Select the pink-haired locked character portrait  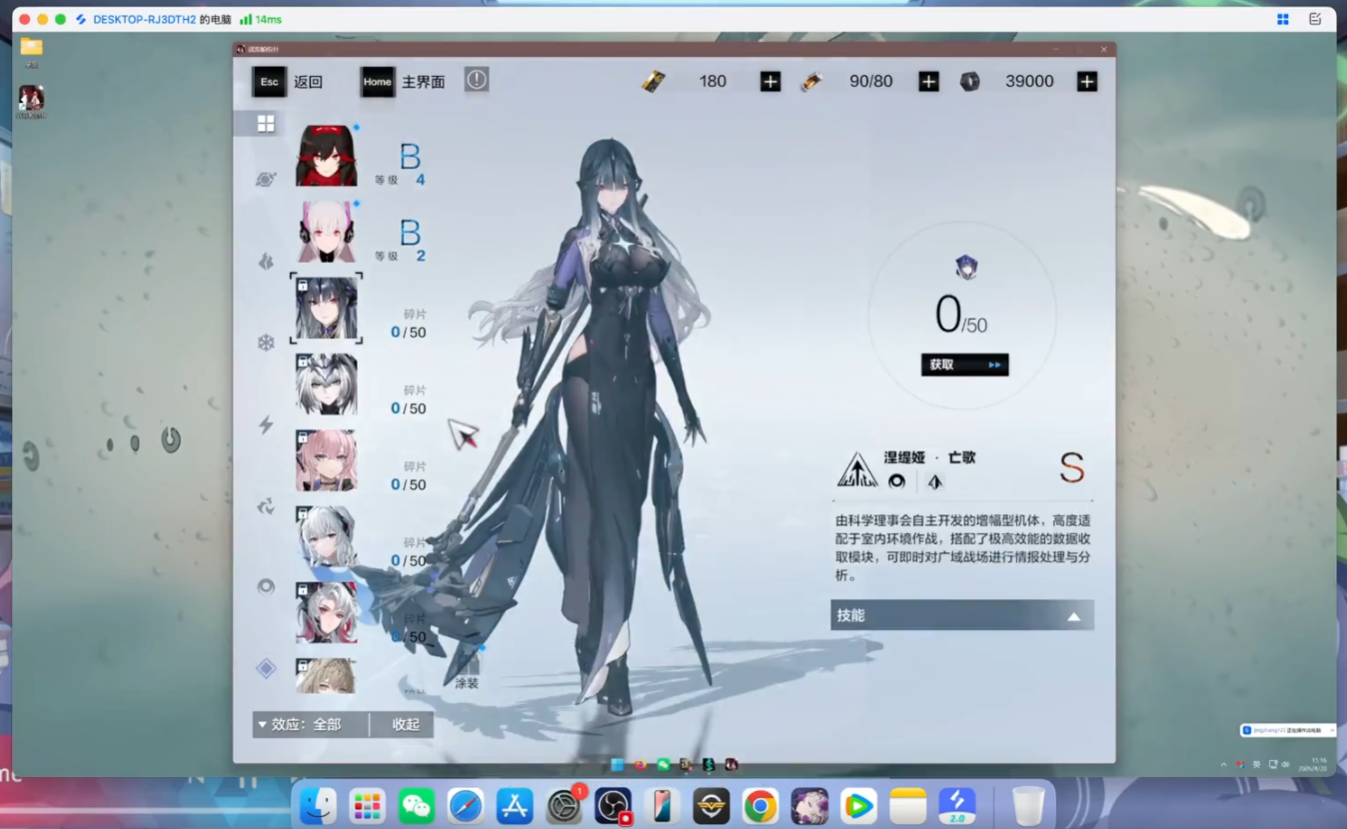pos(326,461)
